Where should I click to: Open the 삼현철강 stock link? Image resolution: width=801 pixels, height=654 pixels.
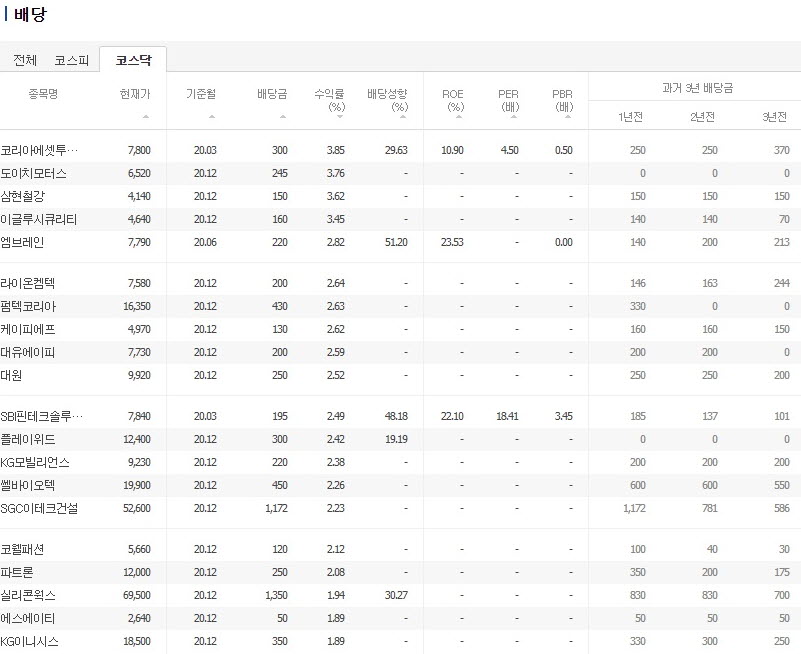(x=22, y=196)
